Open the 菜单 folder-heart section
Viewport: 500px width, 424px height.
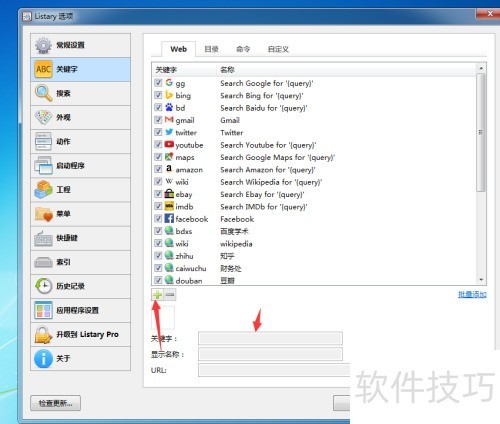click(x=80, y=214)
